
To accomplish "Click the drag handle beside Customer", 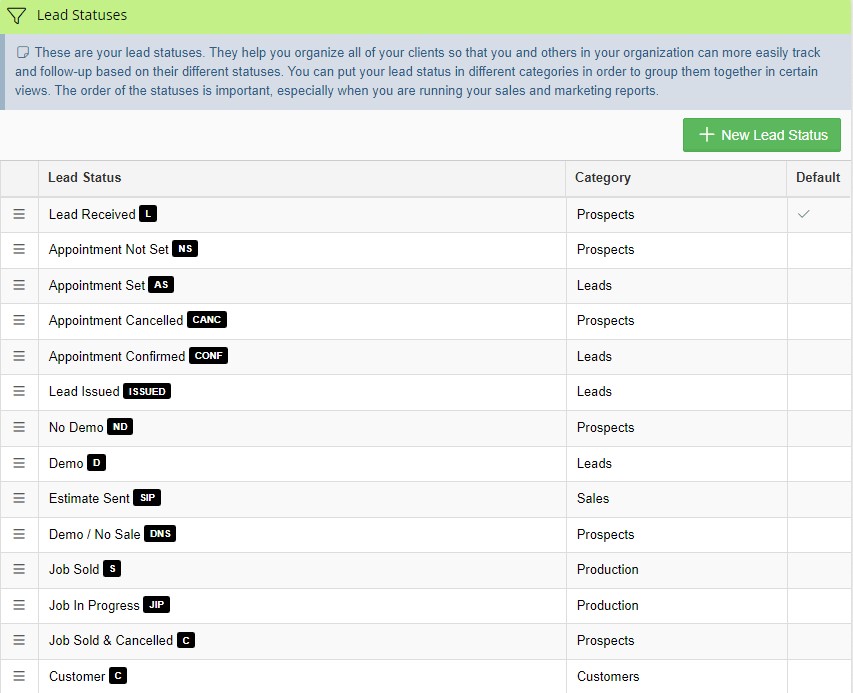I will coord(20,676).
